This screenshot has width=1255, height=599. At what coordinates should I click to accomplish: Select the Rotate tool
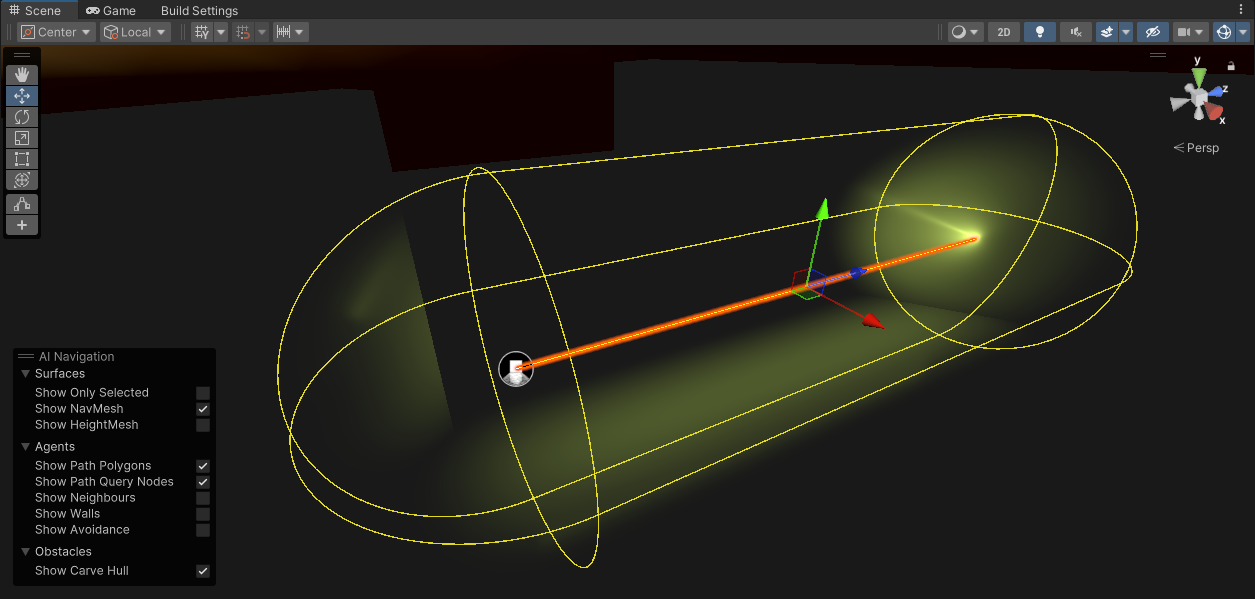(x=21, y=116)
